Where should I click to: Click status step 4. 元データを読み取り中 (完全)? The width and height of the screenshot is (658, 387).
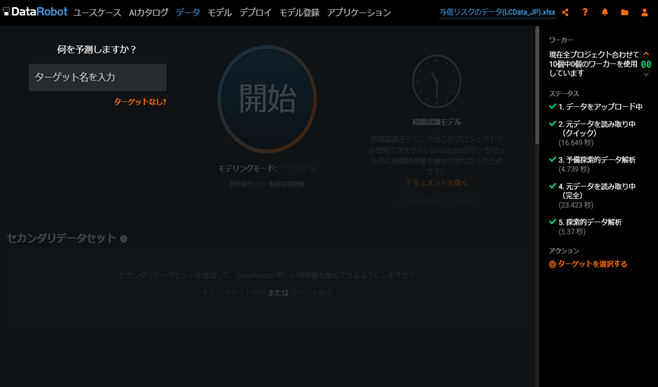[x=592, y=195]
